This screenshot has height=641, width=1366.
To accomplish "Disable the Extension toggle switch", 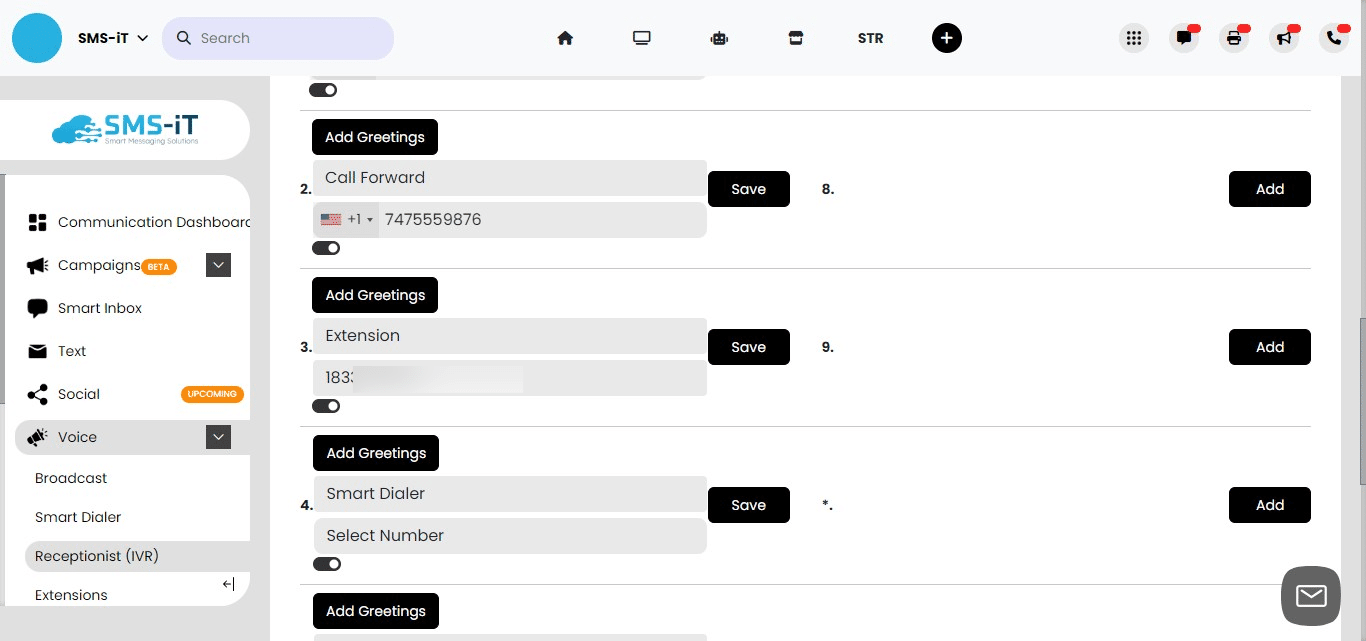I will coord(326,405).
